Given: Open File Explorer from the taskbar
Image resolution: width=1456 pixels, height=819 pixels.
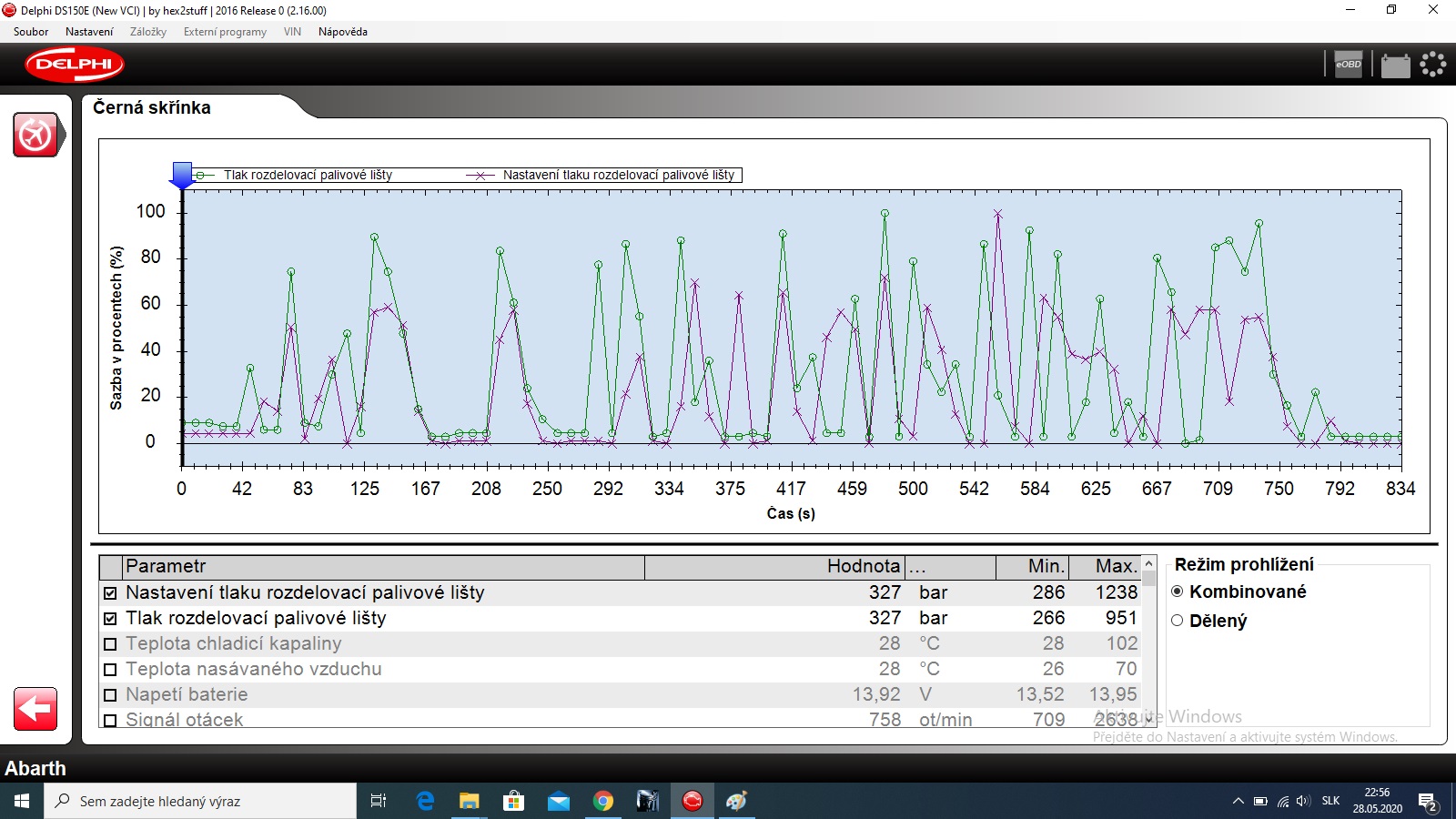Looking at the screenshot, I should click(x=469, y=801).
